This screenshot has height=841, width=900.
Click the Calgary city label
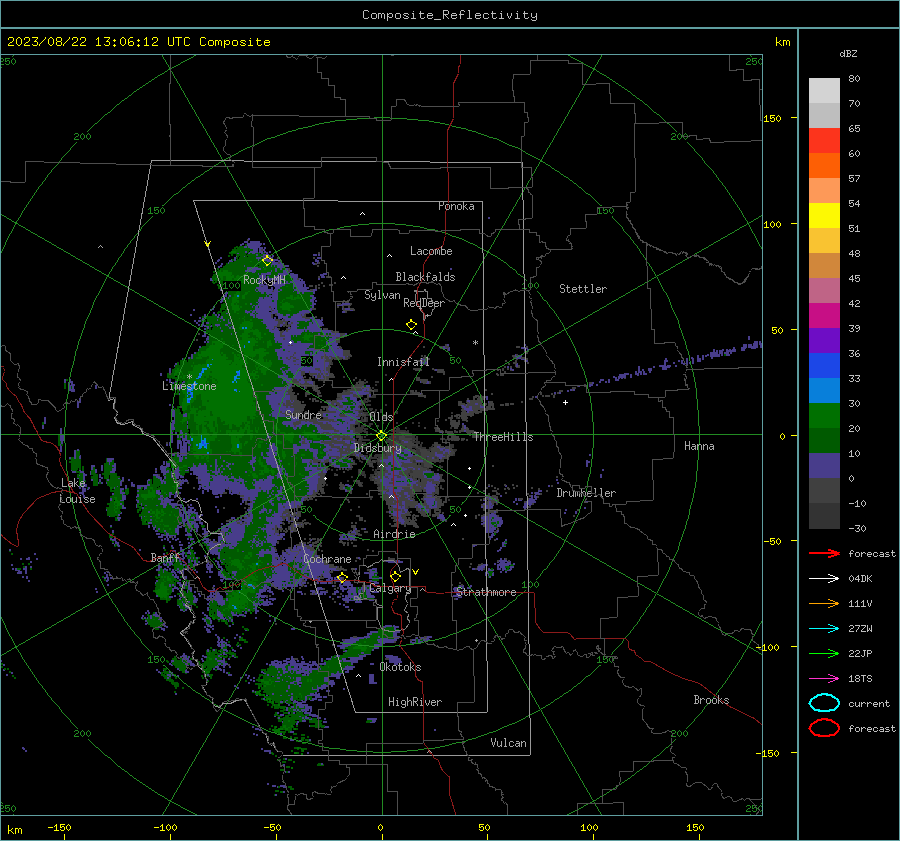(390, 588)
